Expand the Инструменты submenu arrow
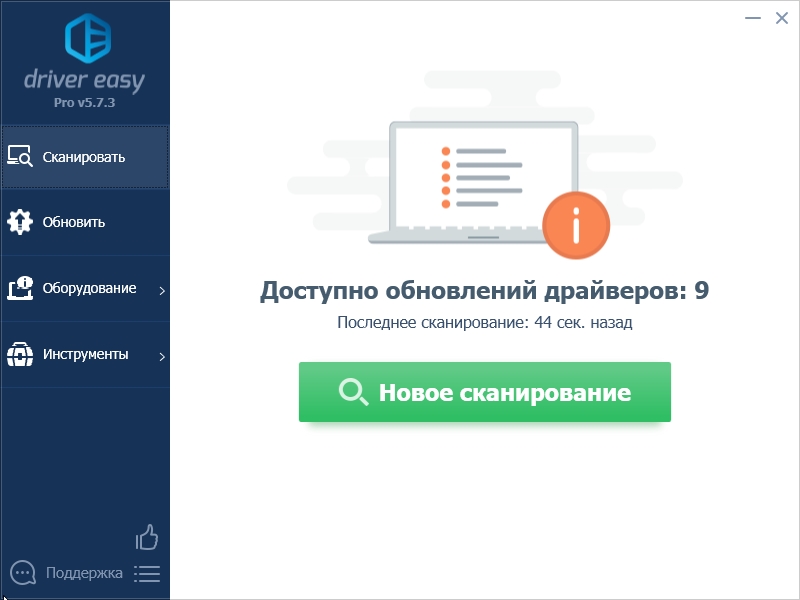Image resolution: width=800 pixels, height=600 pixels. 162,357
